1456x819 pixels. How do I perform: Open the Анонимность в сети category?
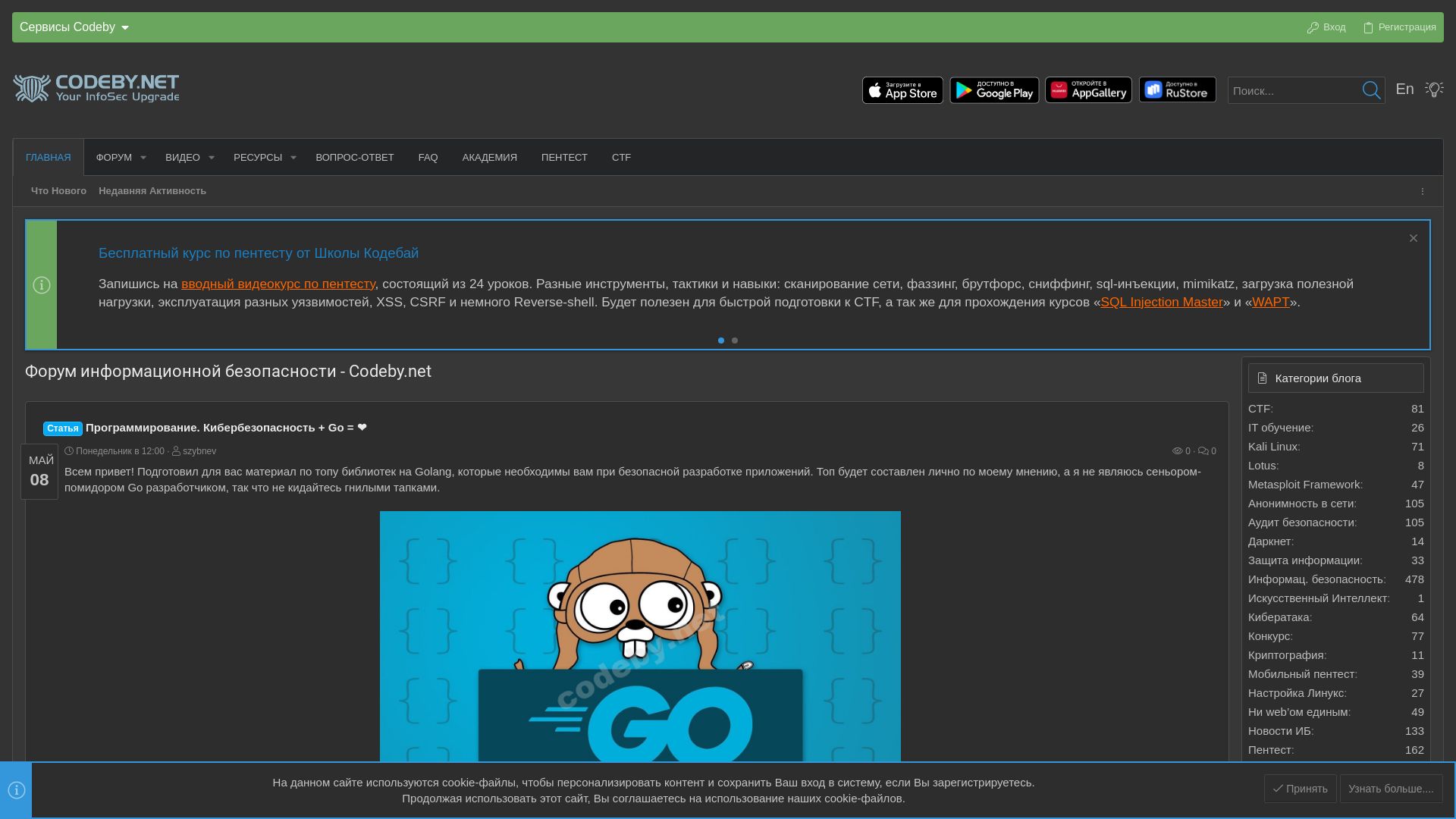point(1302,504)
